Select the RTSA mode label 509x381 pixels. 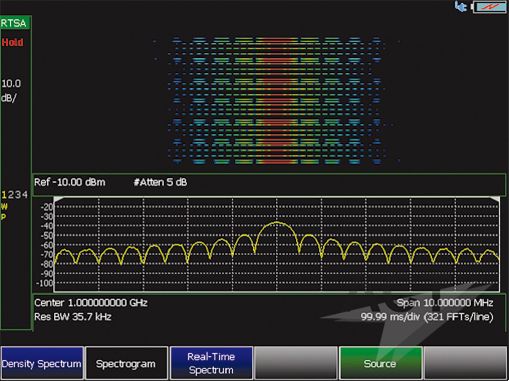click(14, 23)
